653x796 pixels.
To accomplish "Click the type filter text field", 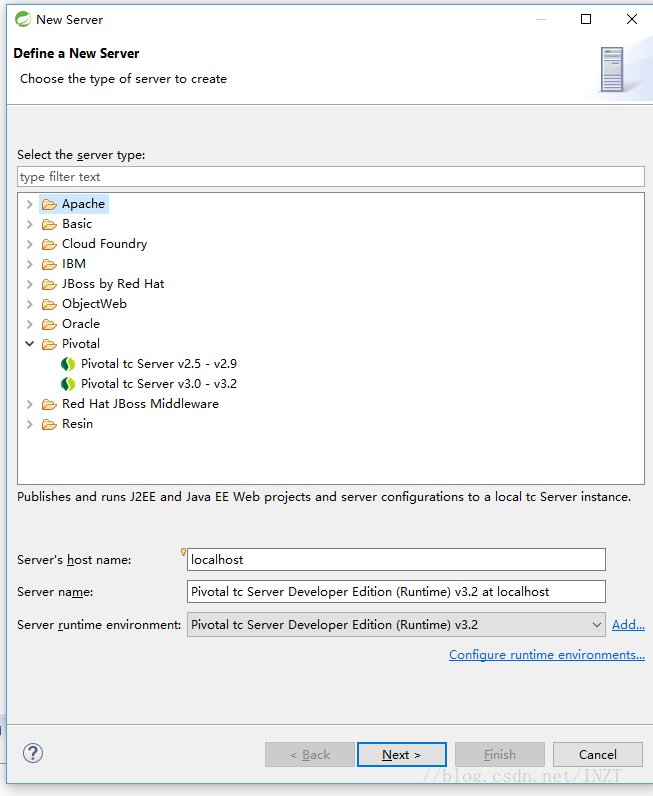I will click(x=331, y=177).
